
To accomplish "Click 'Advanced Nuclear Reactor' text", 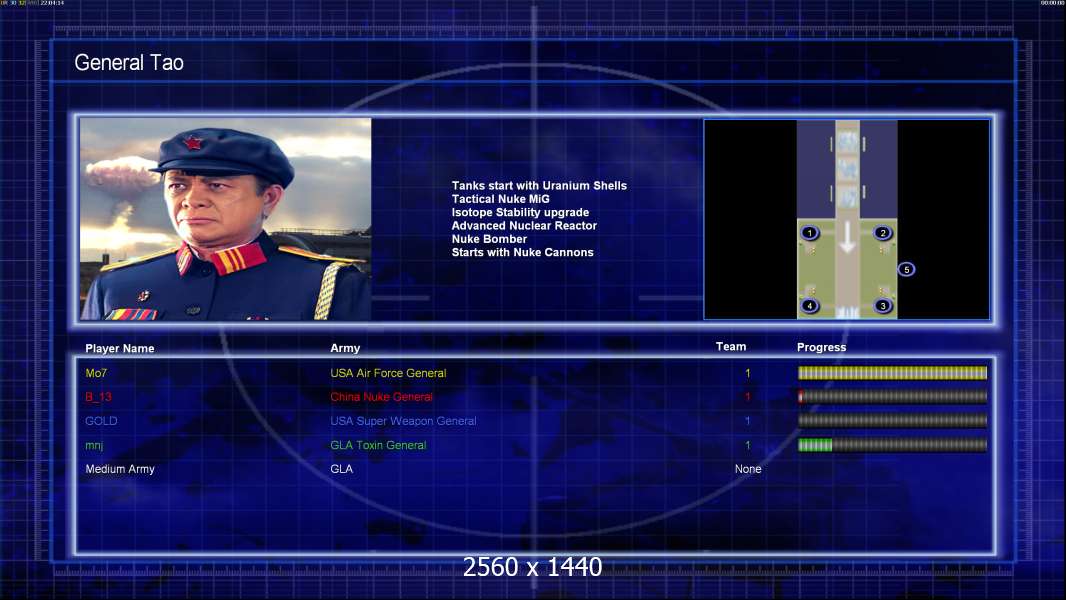I will [x=524, y=226].
